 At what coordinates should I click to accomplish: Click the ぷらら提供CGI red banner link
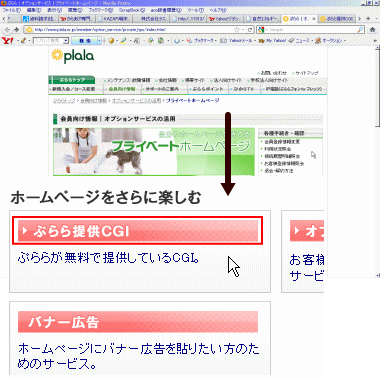(138, 230)
